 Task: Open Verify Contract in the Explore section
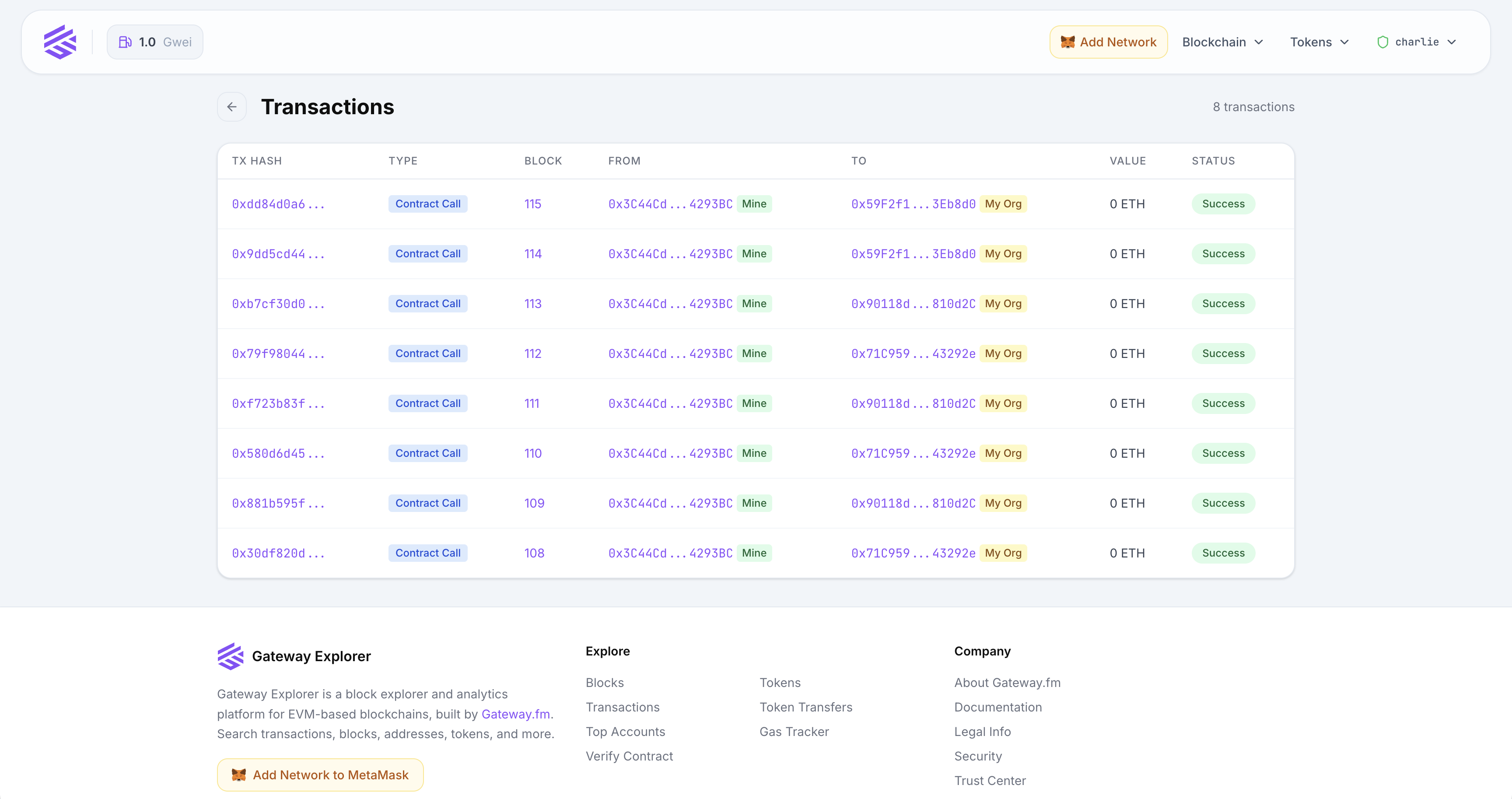pos(629,756)
